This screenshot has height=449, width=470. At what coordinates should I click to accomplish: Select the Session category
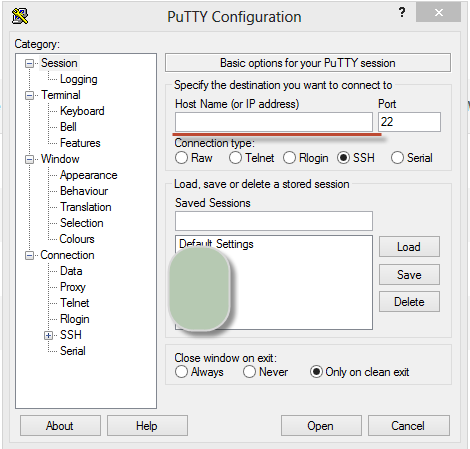59,63
